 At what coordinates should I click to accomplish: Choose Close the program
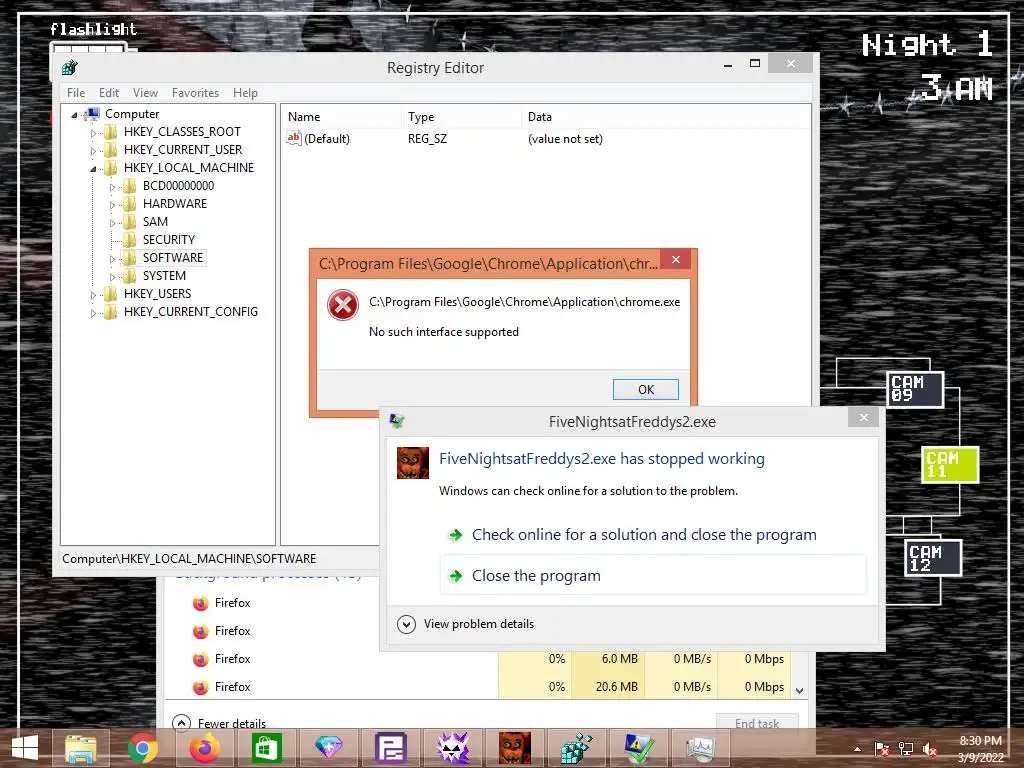(x=653, y=575)
